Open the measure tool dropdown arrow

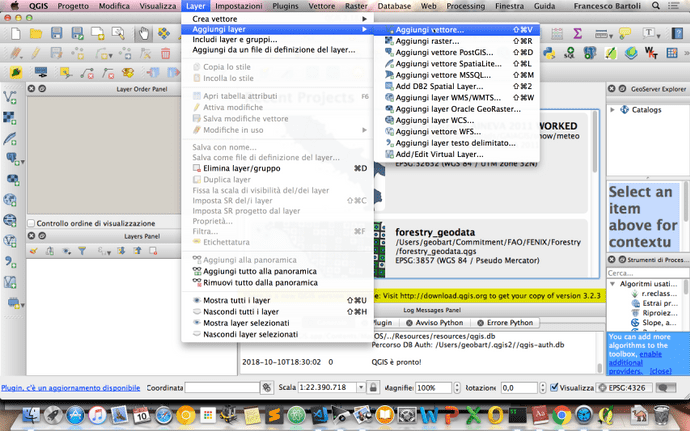click(610, 35)
